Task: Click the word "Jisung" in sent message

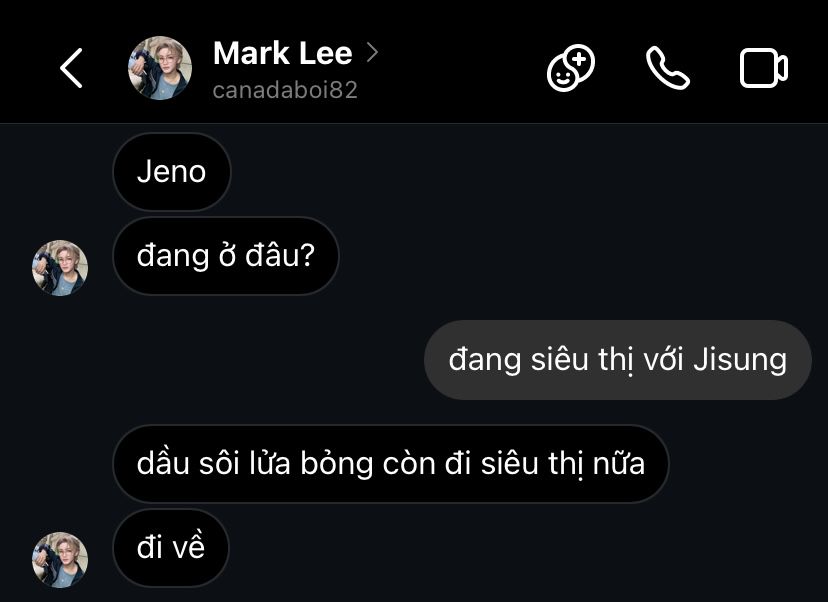Action: click(x=740, y=360)
